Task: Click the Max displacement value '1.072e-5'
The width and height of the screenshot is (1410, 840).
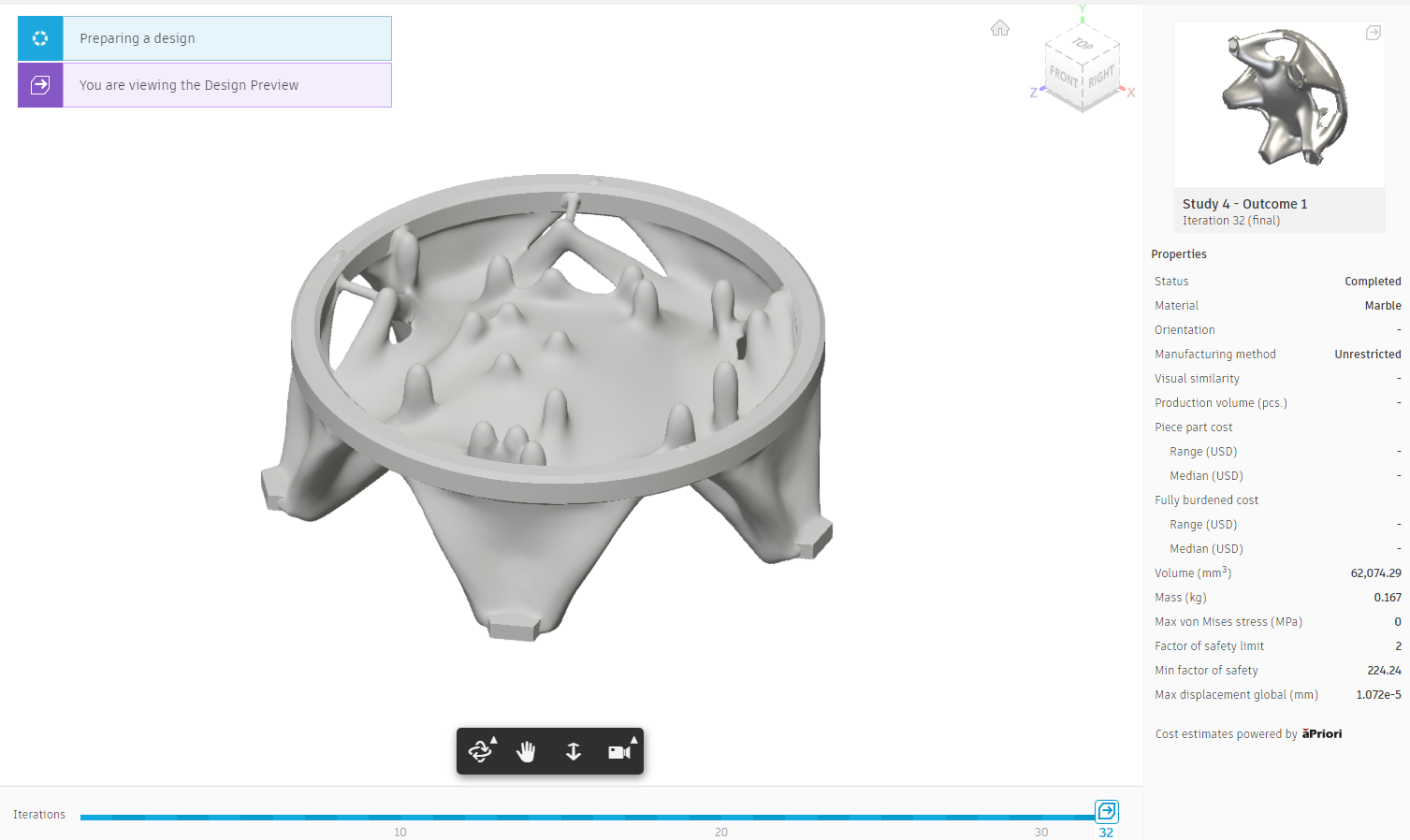Action: pyautogui.click(x=1378, y=695)
